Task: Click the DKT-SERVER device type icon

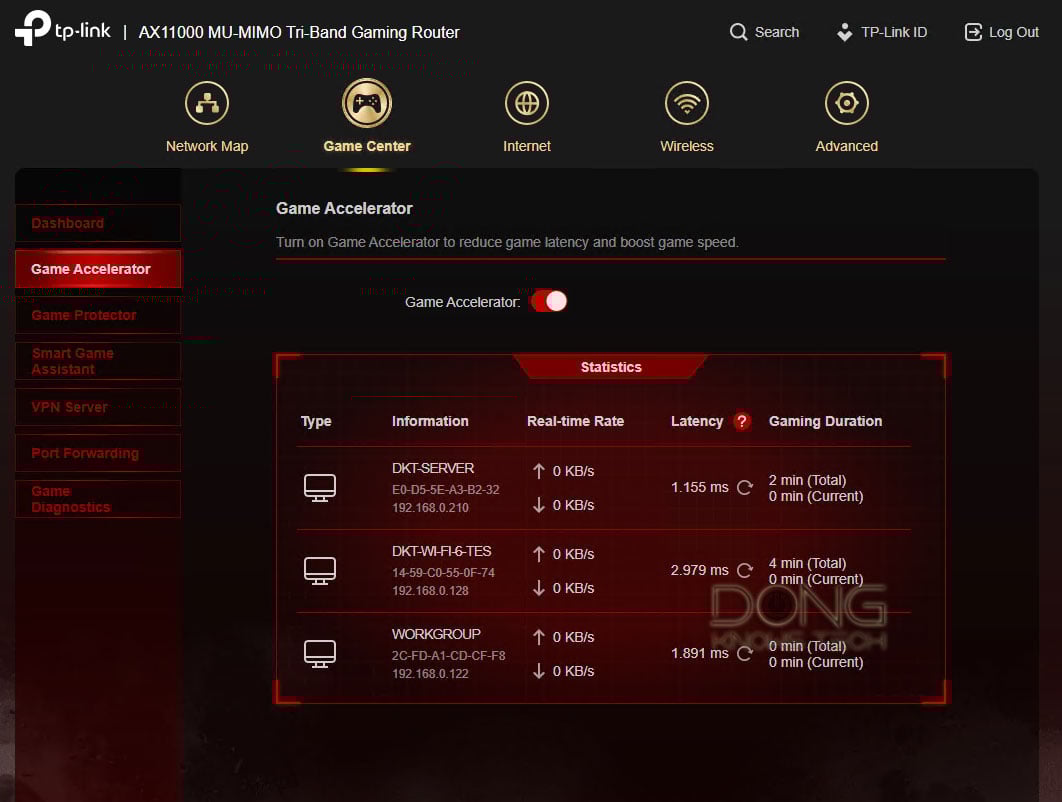Action: 320,488
